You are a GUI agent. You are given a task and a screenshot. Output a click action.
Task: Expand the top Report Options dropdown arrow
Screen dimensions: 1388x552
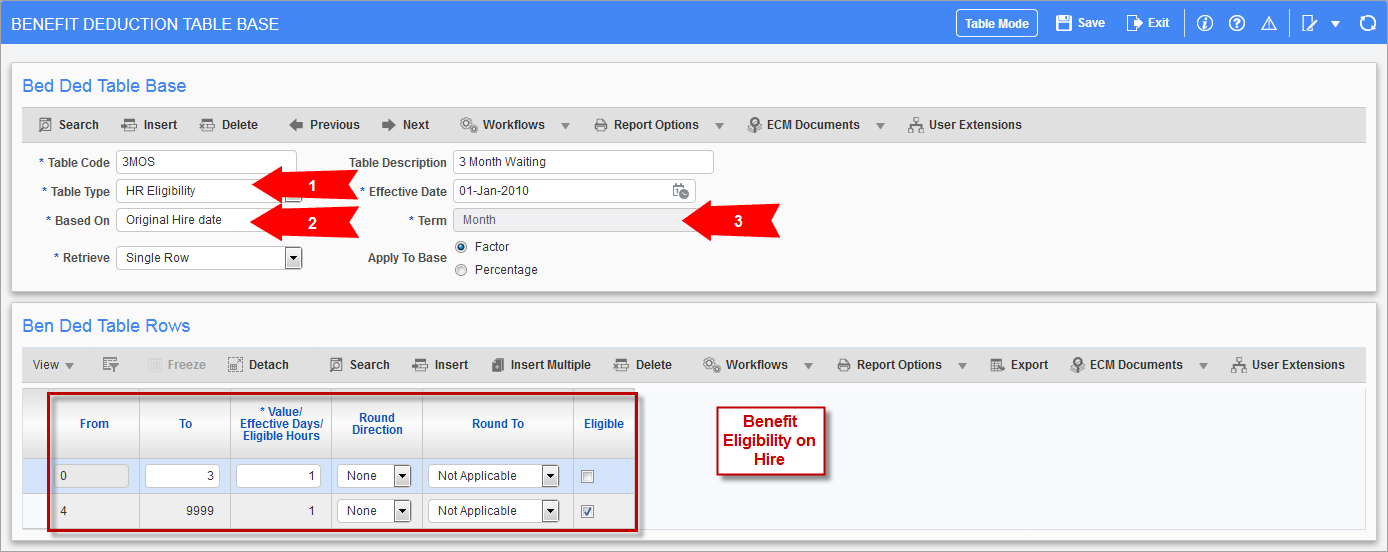pos(719,126)
